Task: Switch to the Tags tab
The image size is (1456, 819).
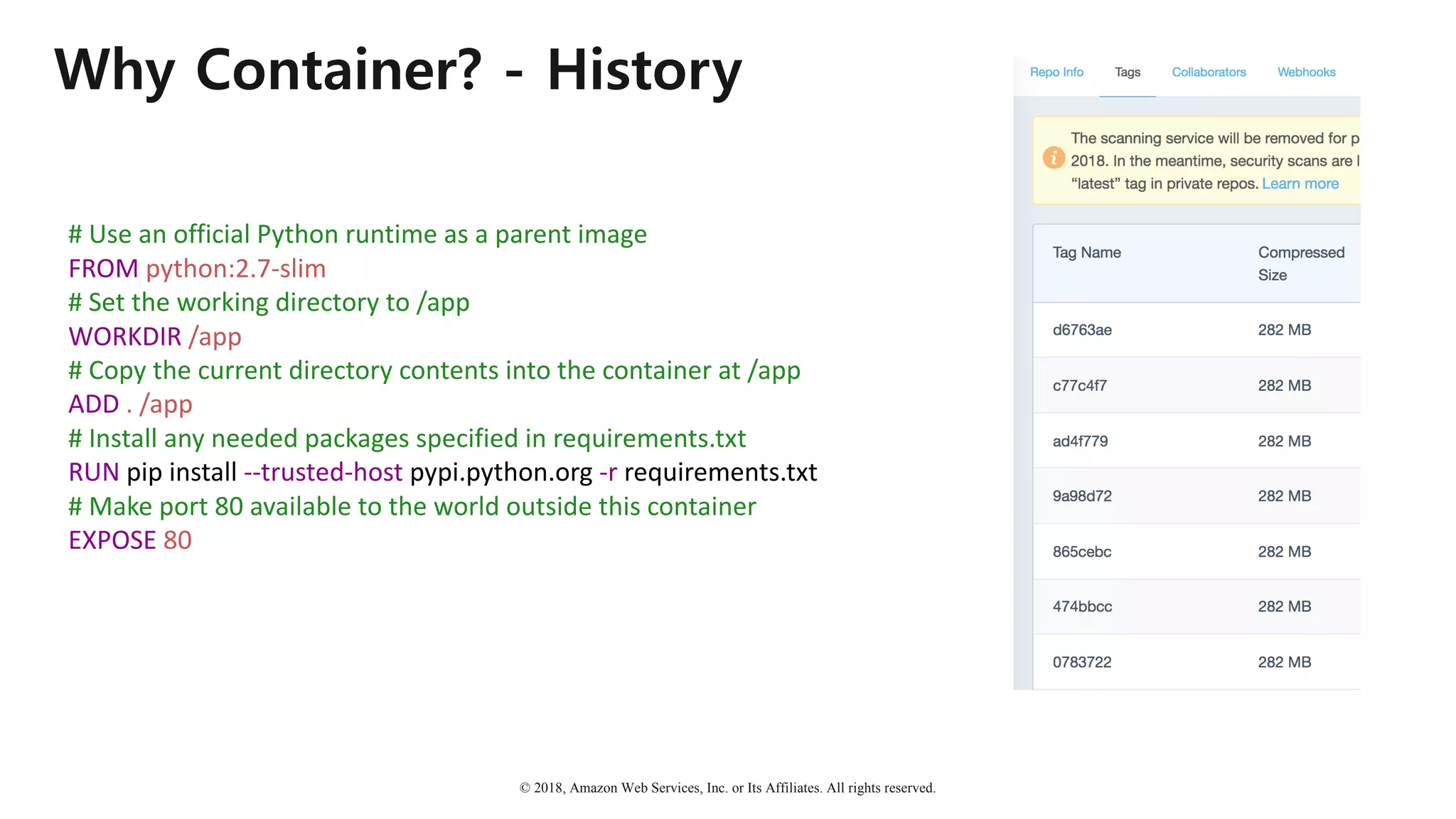Action: pos(1127,73)
